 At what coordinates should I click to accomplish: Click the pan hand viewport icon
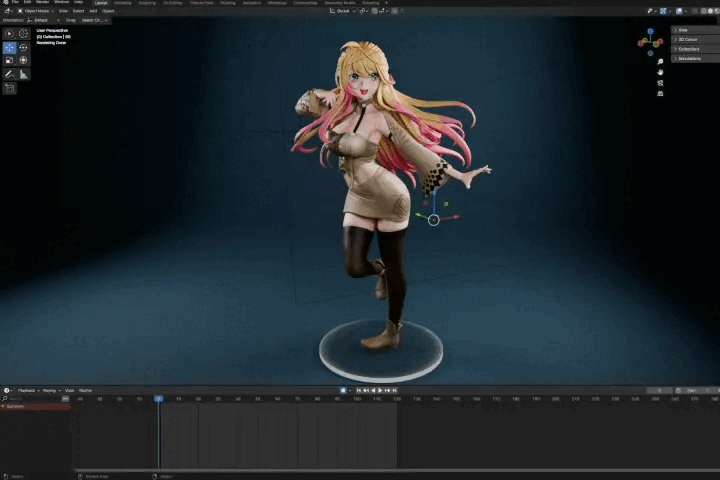pos(660,72)
